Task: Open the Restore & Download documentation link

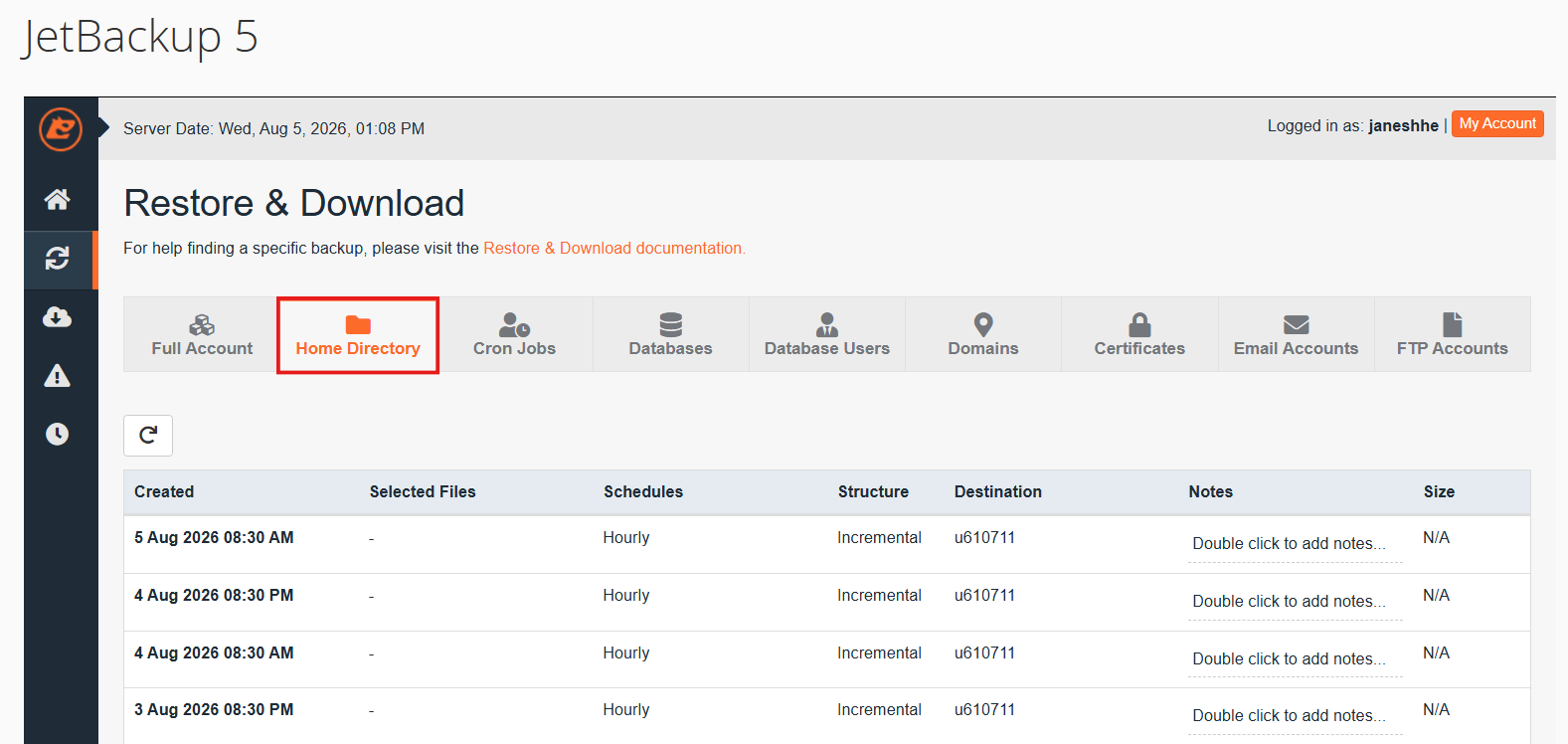Action: click(614, 249)
